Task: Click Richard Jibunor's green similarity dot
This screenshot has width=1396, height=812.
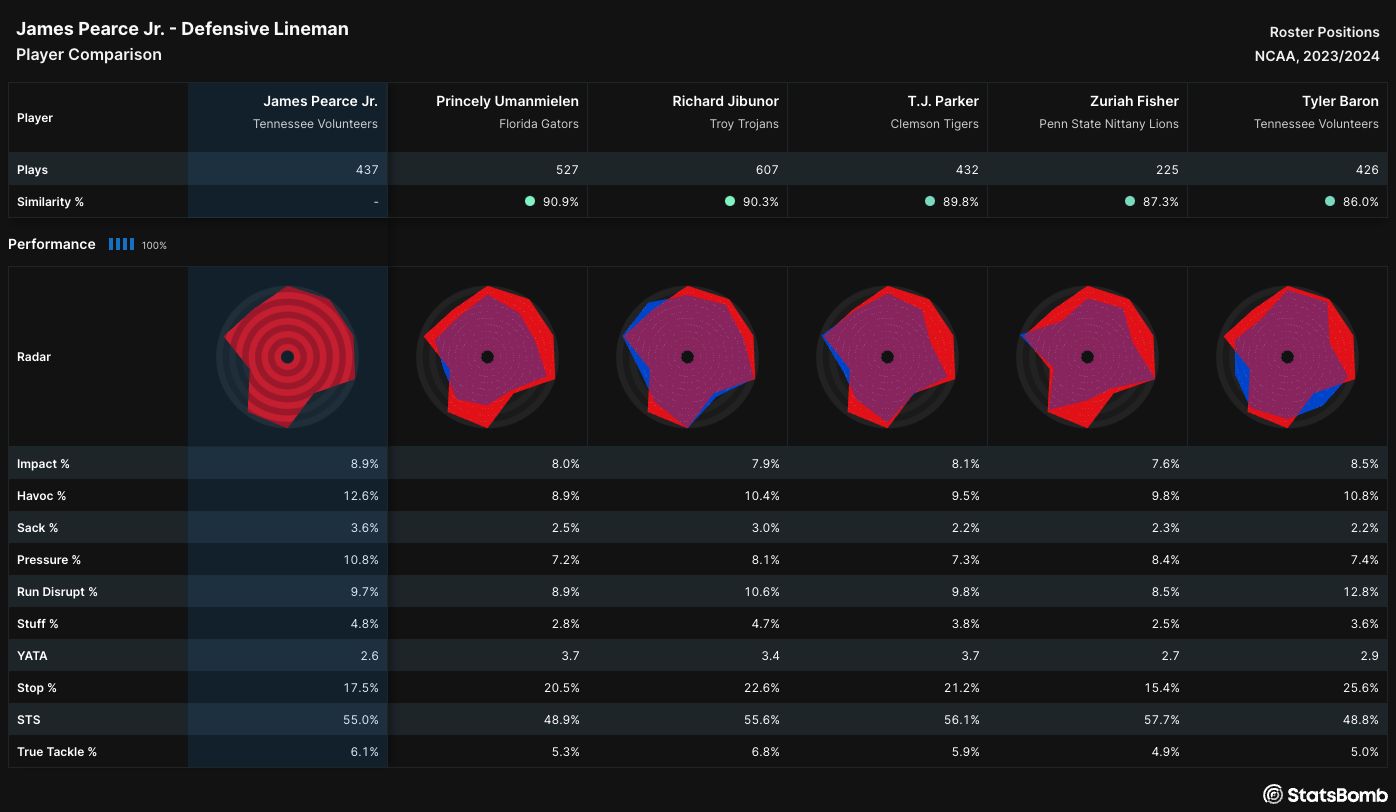Action: pyautogui.click(x=730, y=201)
